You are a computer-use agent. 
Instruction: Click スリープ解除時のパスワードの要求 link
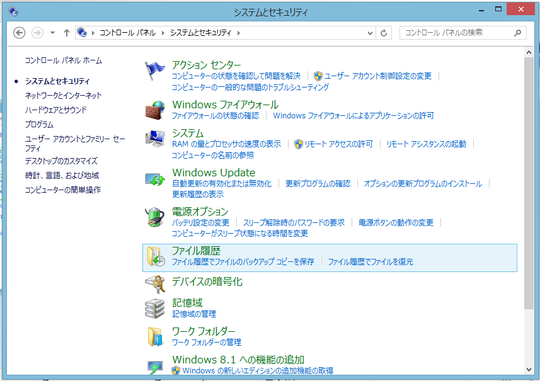(x=294, y=223)
